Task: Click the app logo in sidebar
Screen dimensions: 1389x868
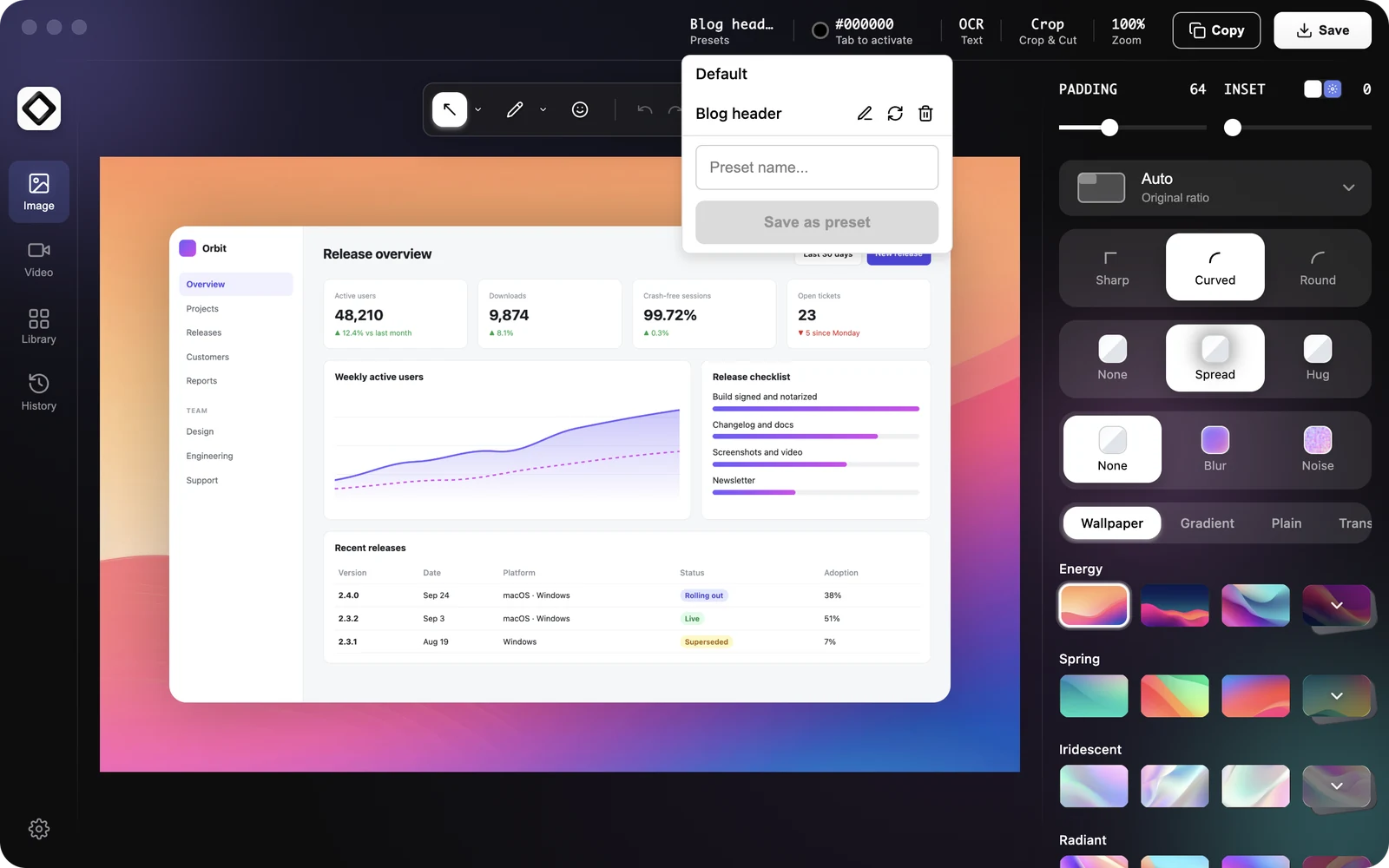Action: point(39,108)
